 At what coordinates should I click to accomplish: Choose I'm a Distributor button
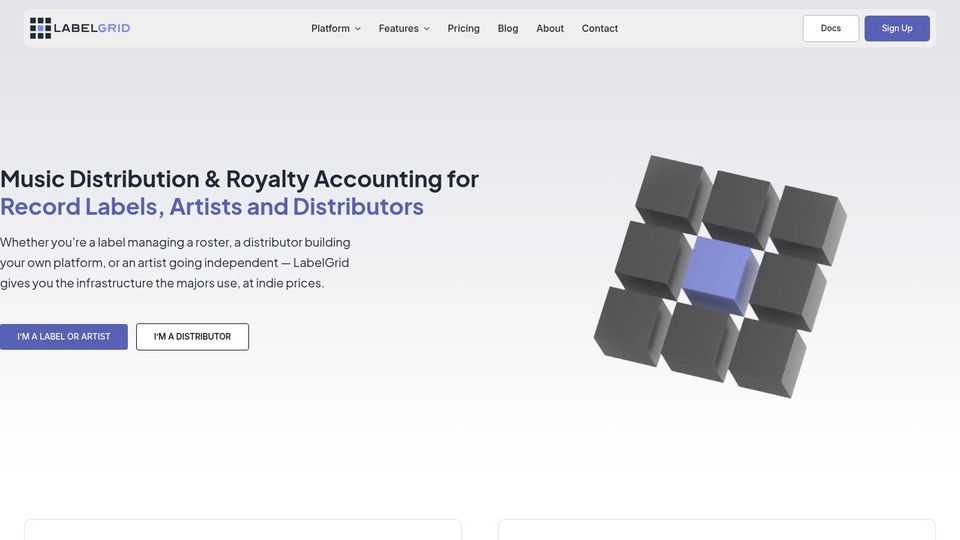192,337
